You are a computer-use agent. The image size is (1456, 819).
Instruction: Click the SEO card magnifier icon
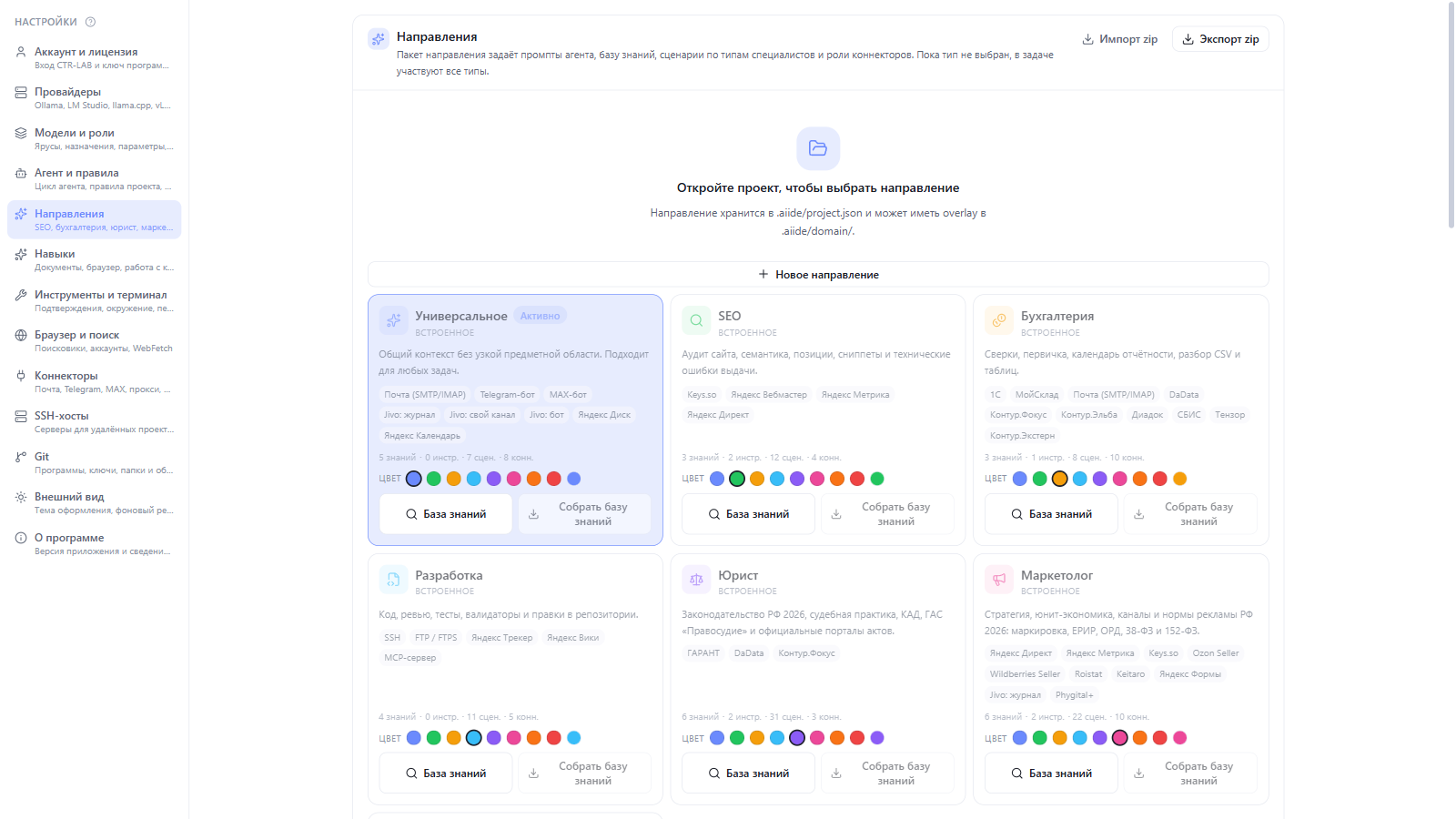pyautogui.click(x=696, y=320)
